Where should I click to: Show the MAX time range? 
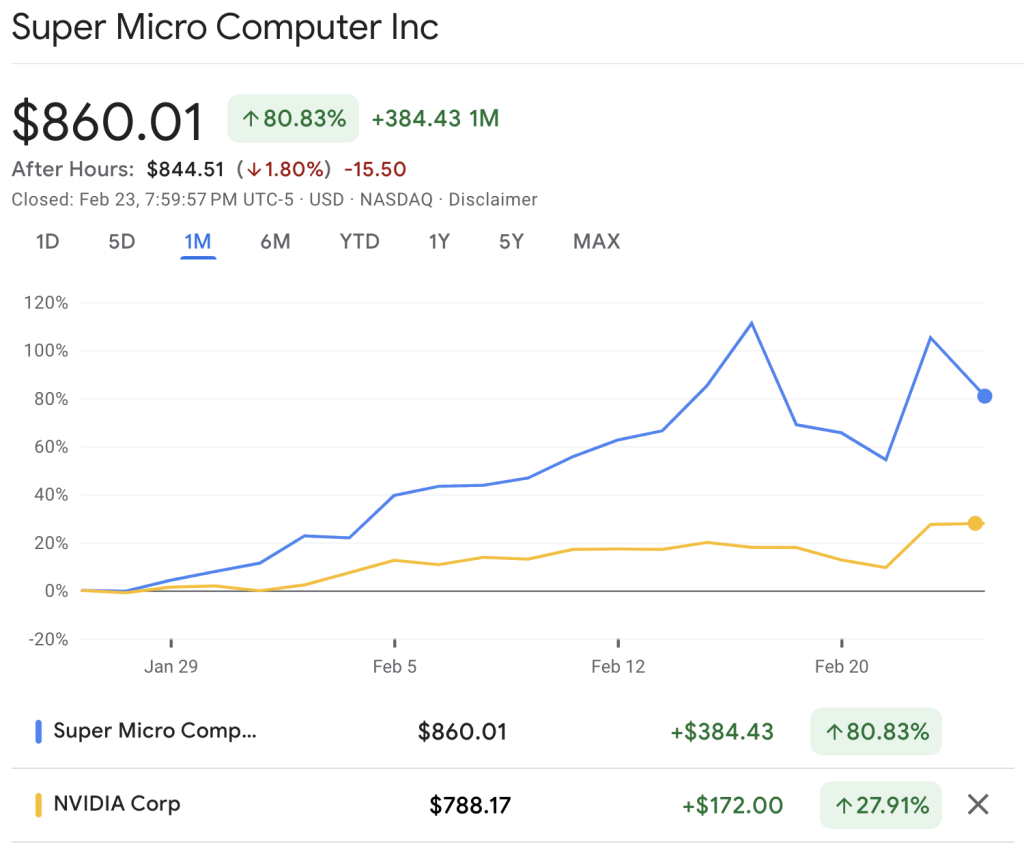point(596,241)
